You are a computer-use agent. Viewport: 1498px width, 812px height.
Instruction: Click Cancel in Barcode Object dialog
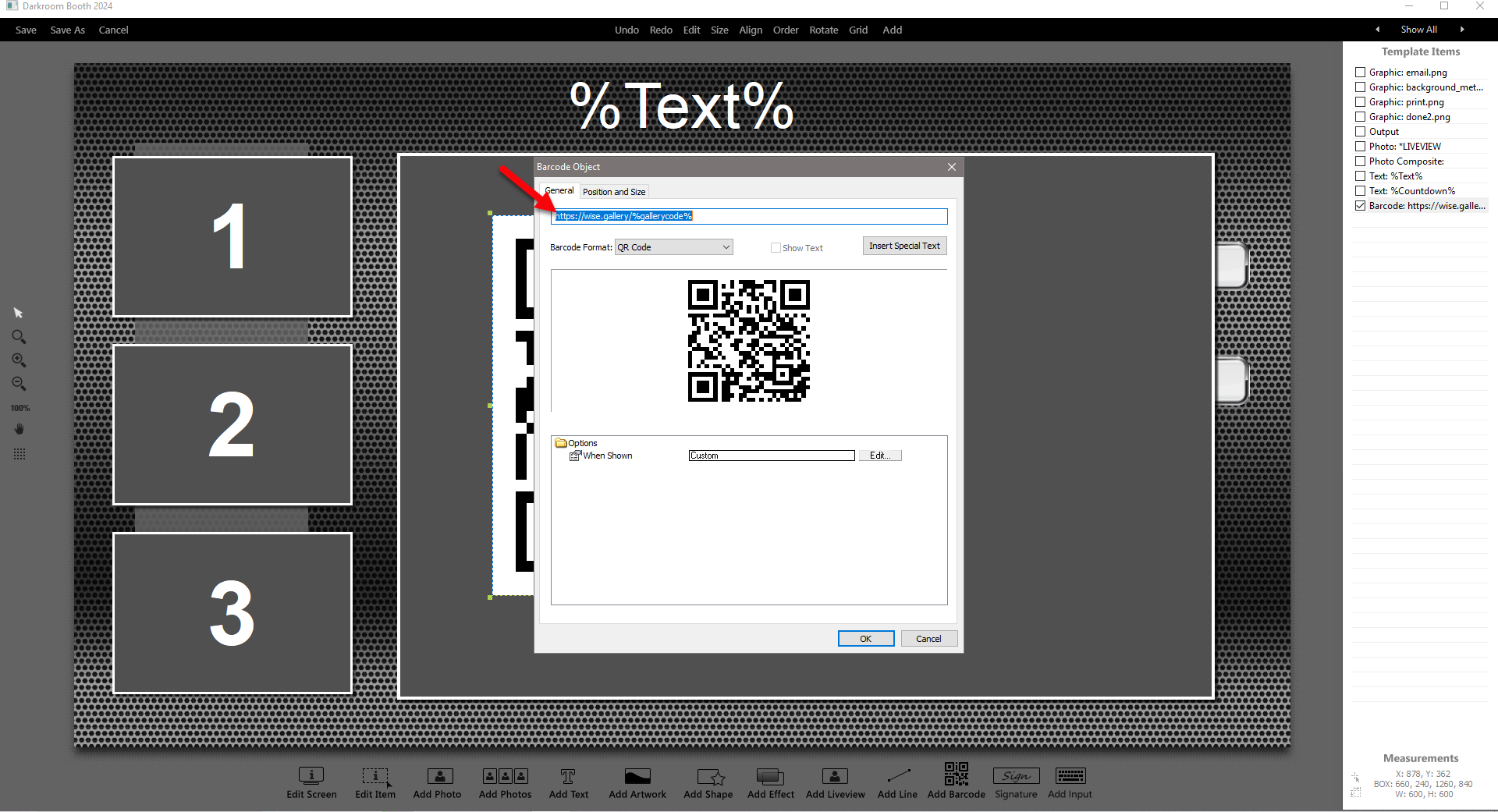click(928, 639)
